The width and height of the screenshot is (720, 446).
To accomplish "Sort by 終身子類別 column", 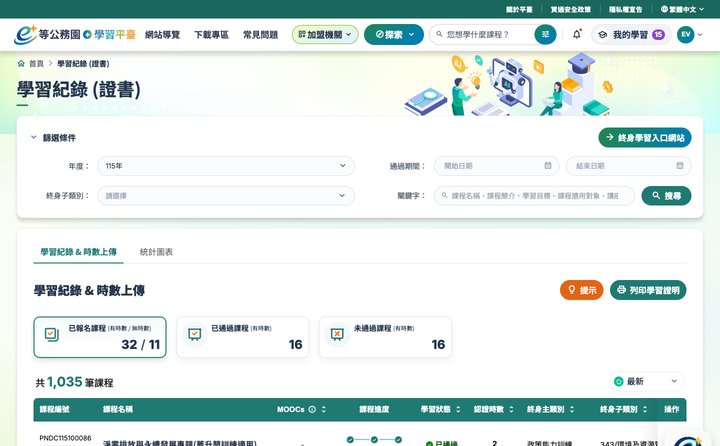I will tap(645, 409).
